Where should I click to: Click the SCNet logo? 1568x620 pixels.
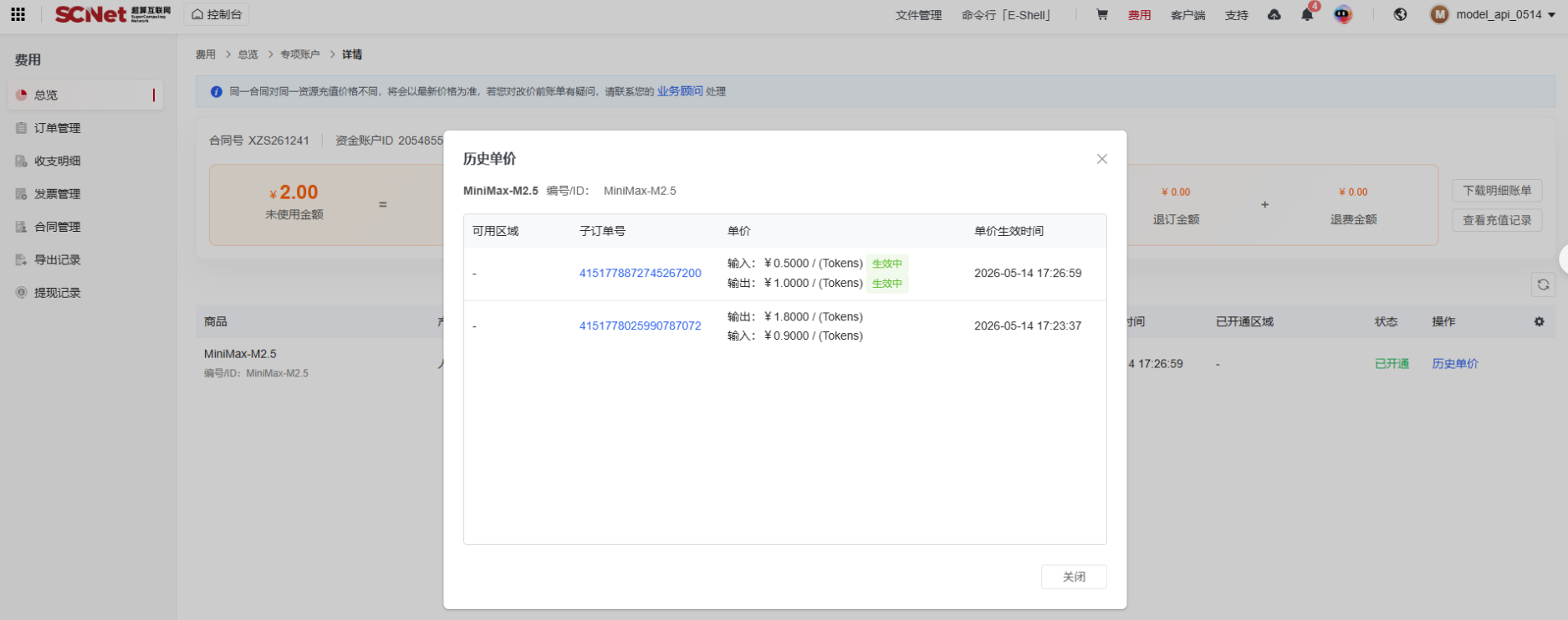coord(113,14)
